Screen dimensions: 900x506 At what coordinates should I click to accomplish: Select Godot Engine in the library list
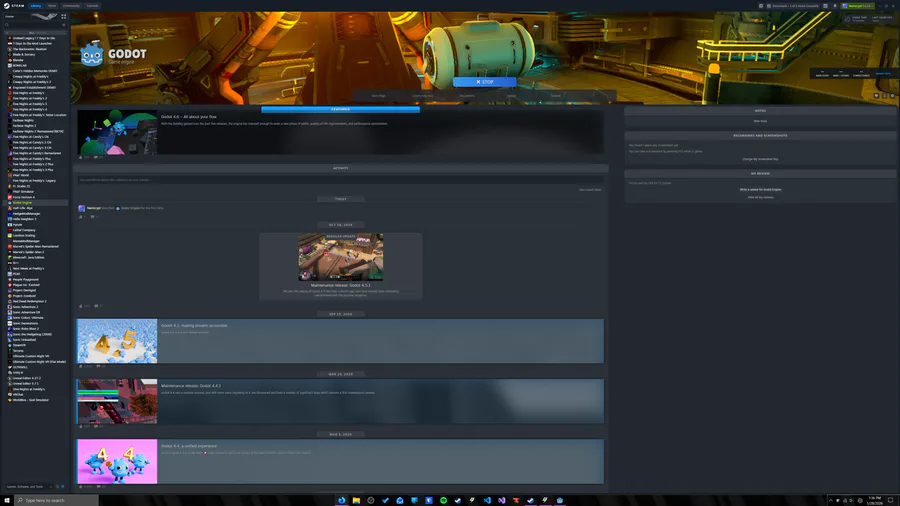[x=22, y=203]
